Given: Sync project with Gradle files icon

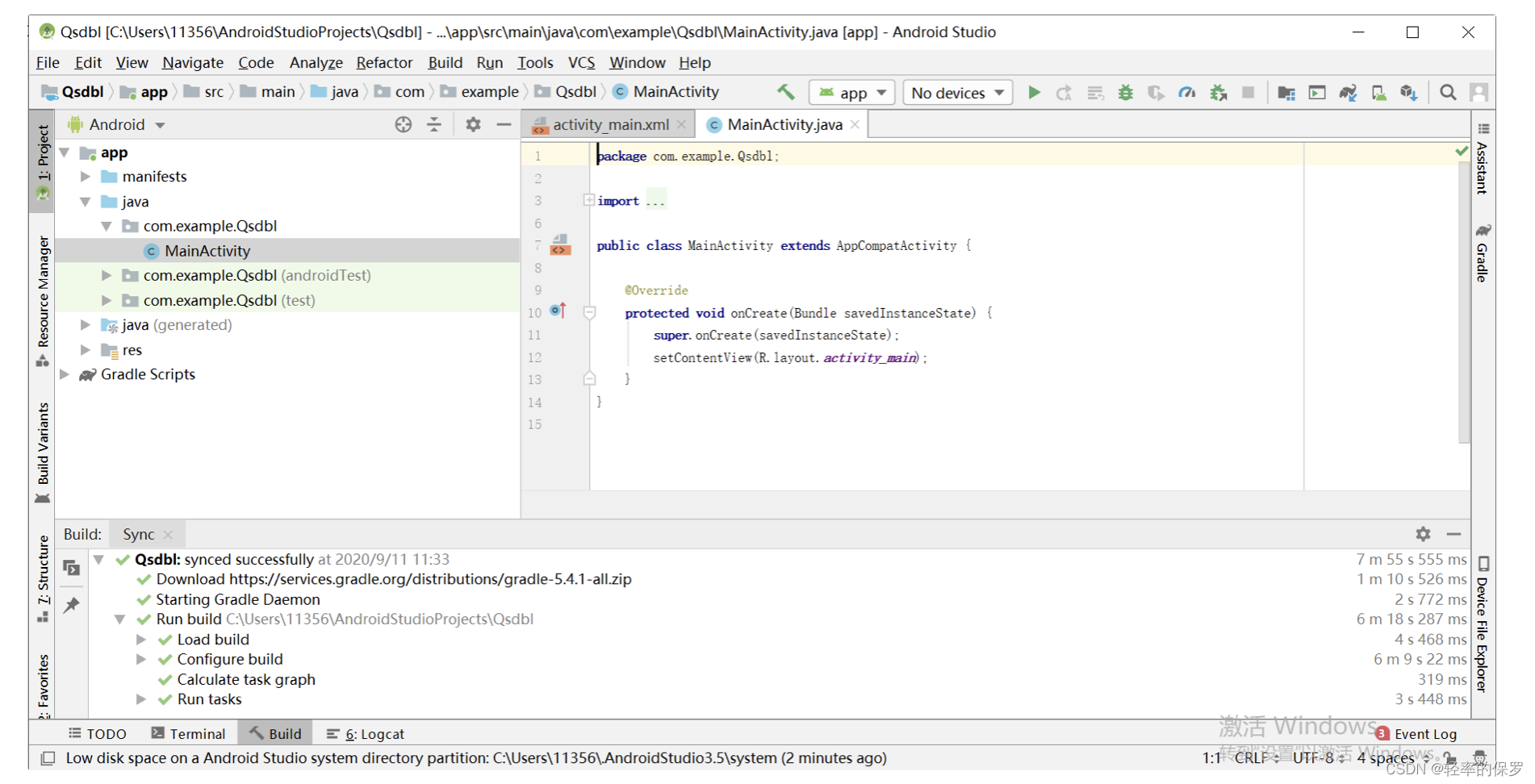Looking at the screenshot, I should click(x=1348, y=92).
